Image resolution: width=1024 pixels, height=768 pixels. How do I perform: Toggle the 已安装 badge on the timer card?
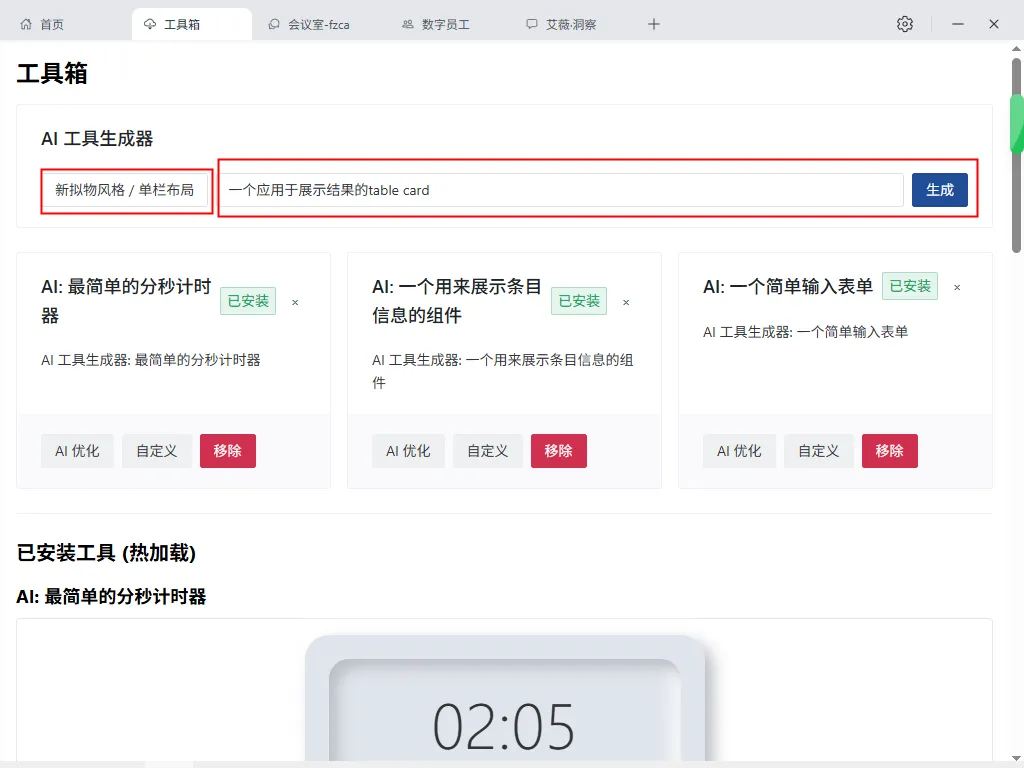tap(247, 301)
